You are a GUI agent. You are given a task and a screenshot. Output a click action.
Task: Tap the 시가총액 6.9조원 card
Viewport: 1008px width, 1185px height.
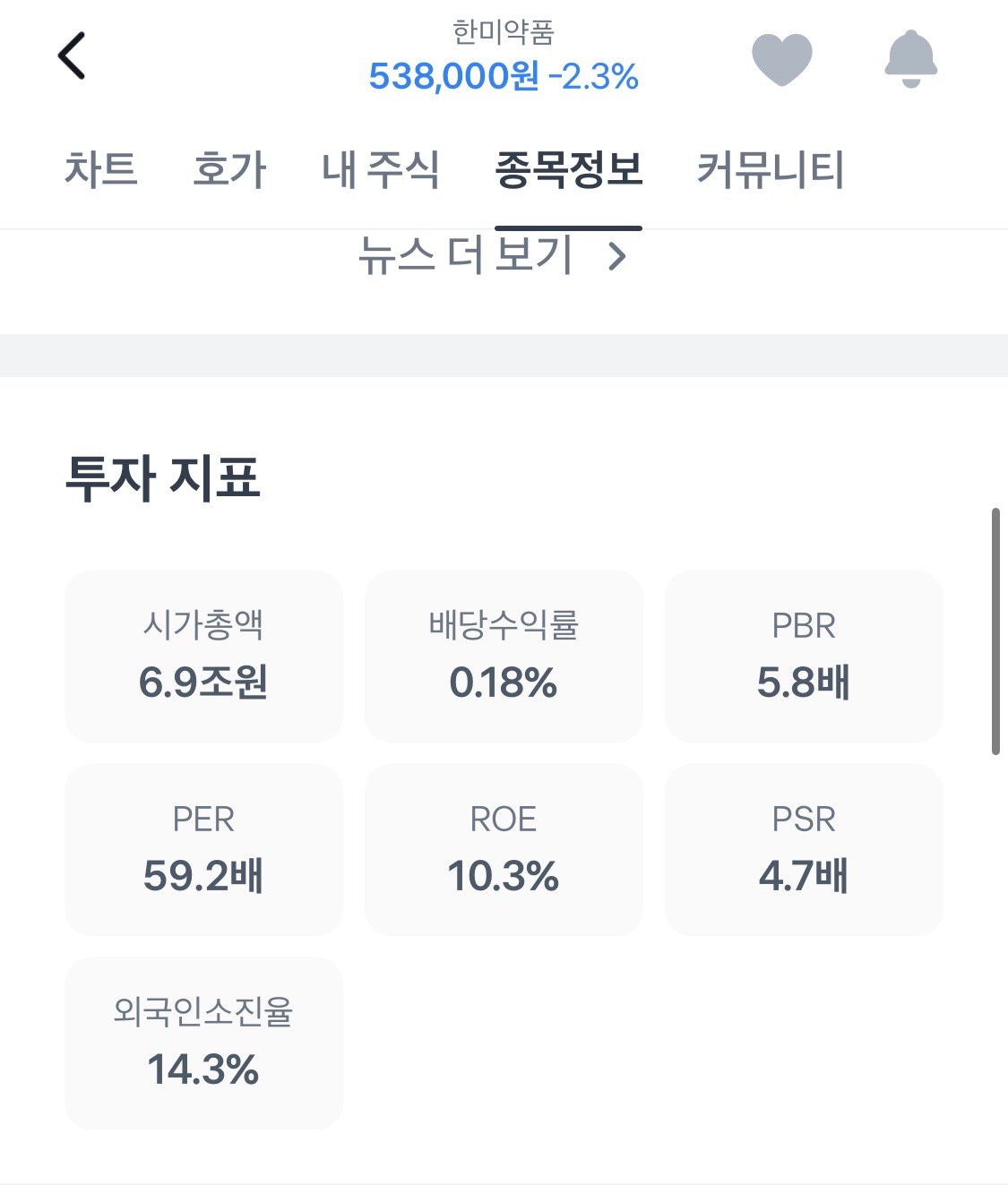click(203, 656)
